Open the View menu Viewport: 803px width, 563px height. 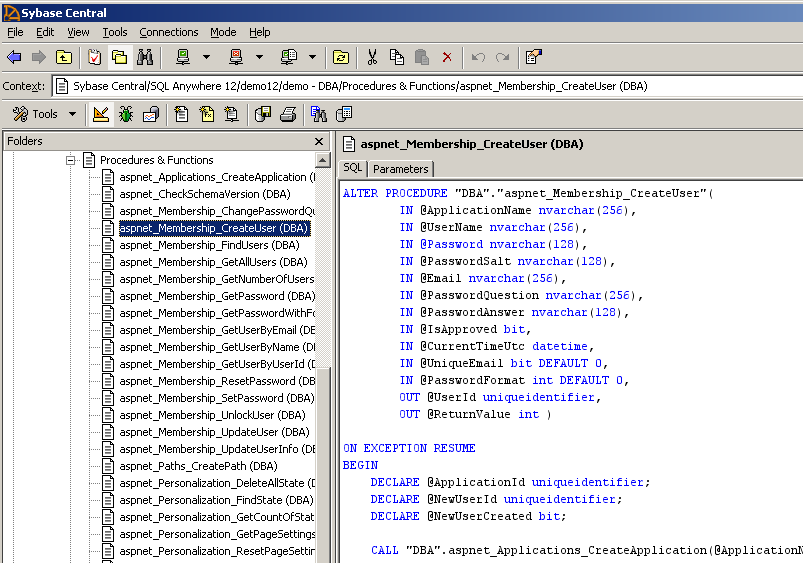pos(78,32)
